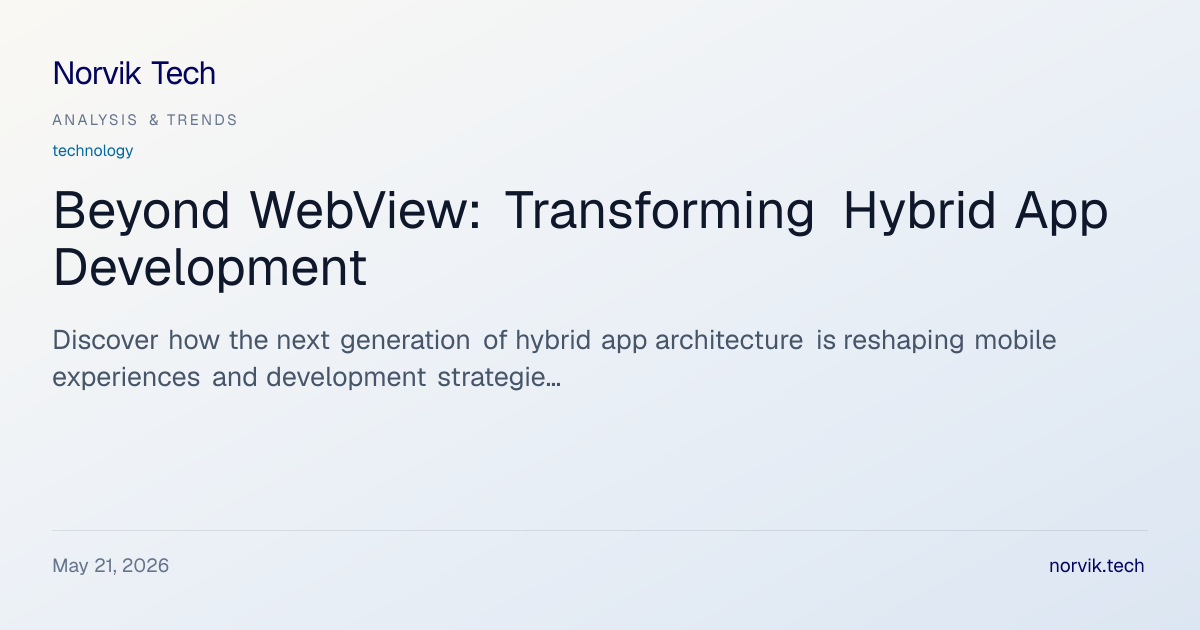
Task: Click the description starting with Discover how
Action: 554,359
